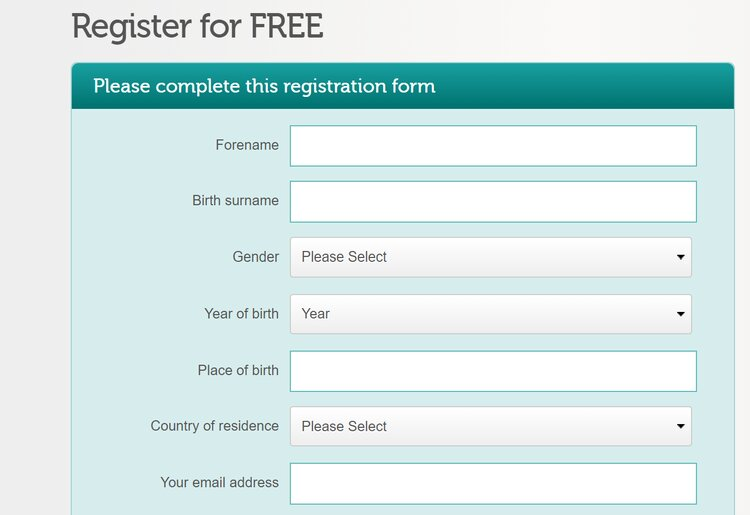
Task: Focus the Birth surname input box
Action: [492, 201]
